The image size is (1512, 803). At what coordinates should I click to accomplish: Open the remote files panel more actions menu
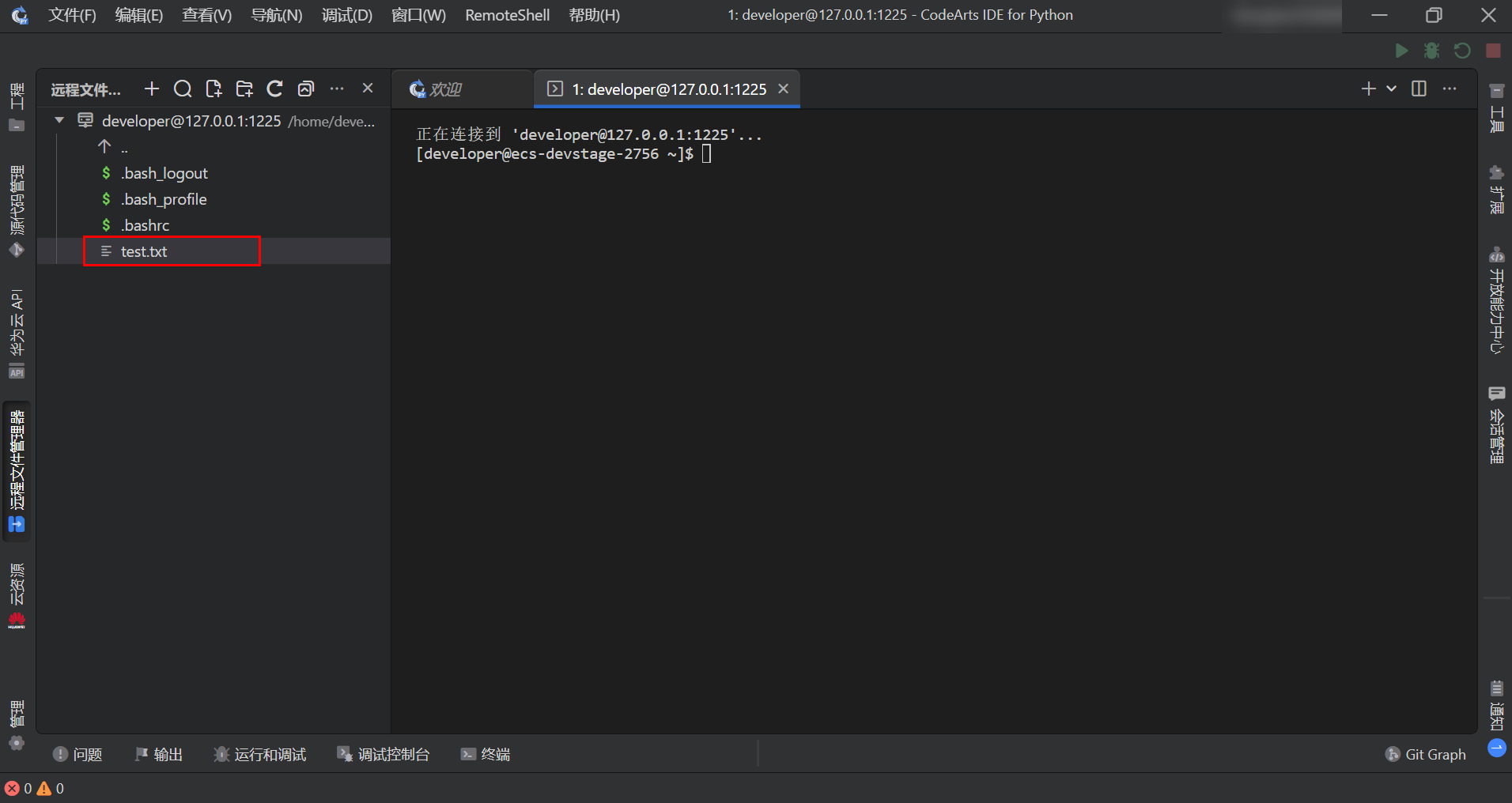tap(337, 89)
